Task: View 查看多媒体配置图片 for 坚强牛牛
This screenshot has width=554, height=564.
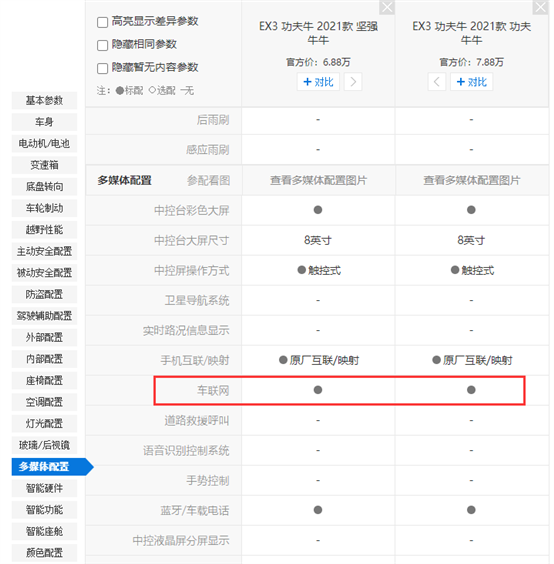Action: pyautogui.click(x=318, y=181)
